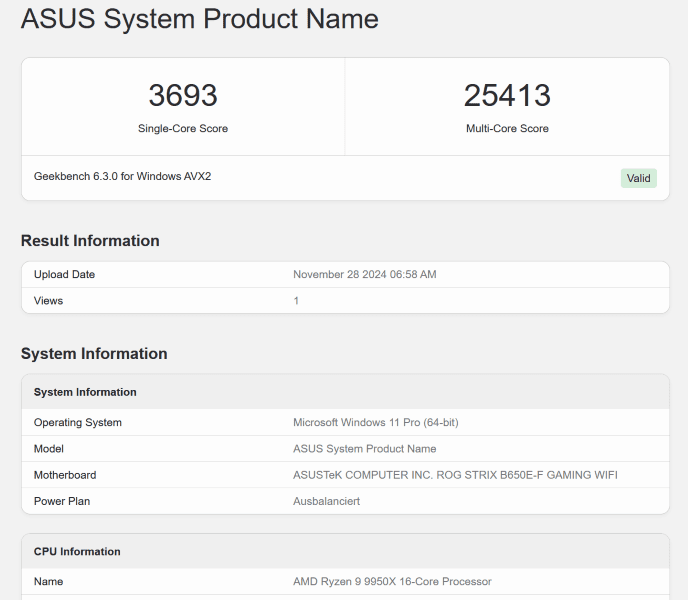Viewport: 688px width, 600px height.
Task: Select the single-core score 3693
Action: pos(183,95)
